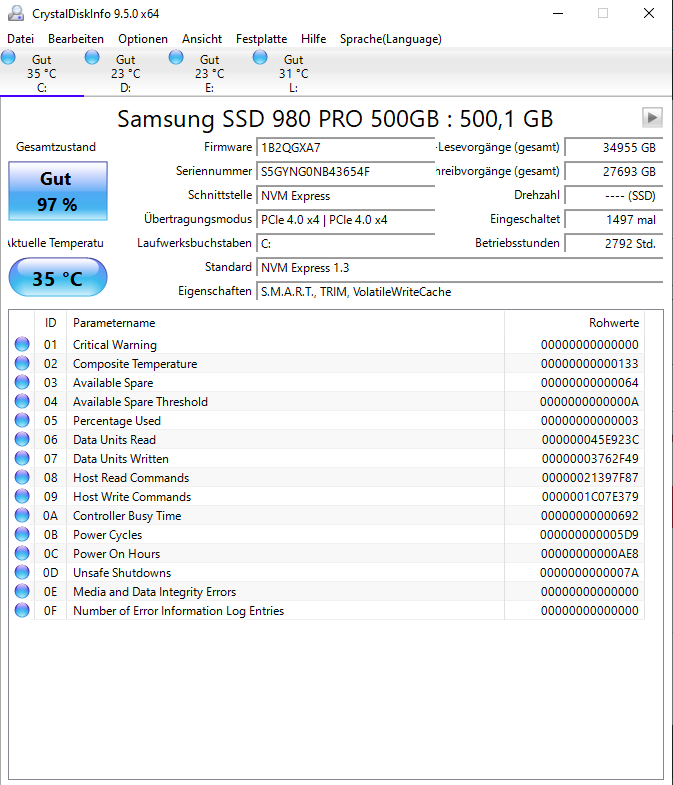Go to next disk with arrow button
673x785 pixels.
coord(652,118)
